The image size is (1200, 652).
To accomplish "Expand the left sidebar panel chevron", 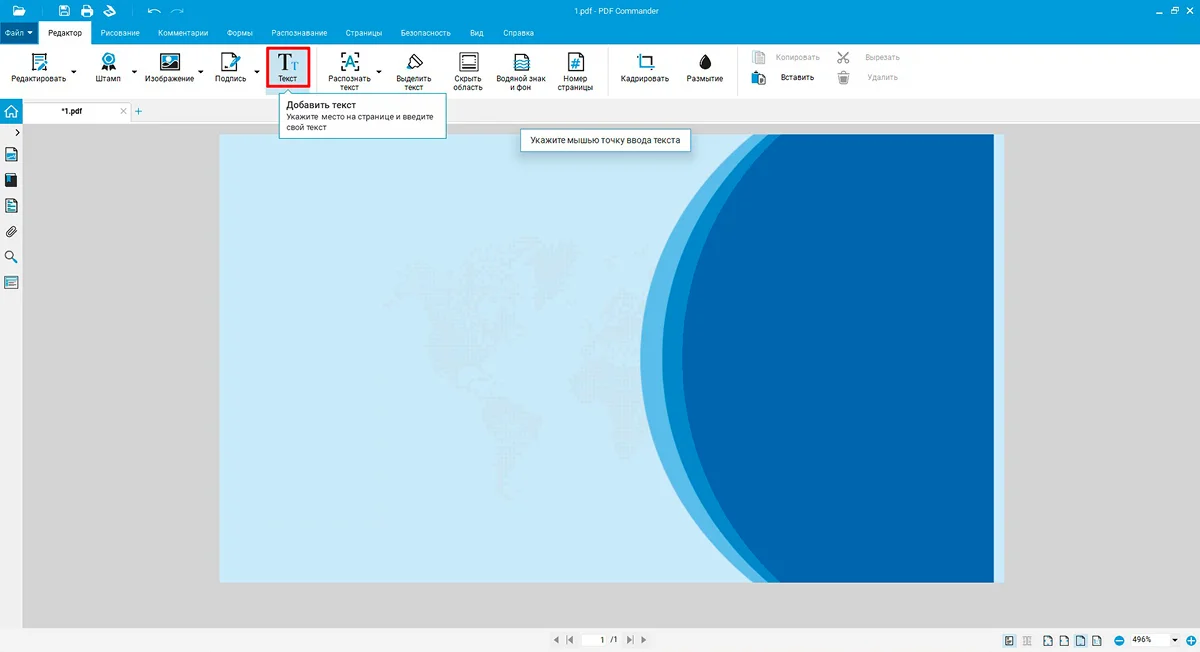I will 17,132.
